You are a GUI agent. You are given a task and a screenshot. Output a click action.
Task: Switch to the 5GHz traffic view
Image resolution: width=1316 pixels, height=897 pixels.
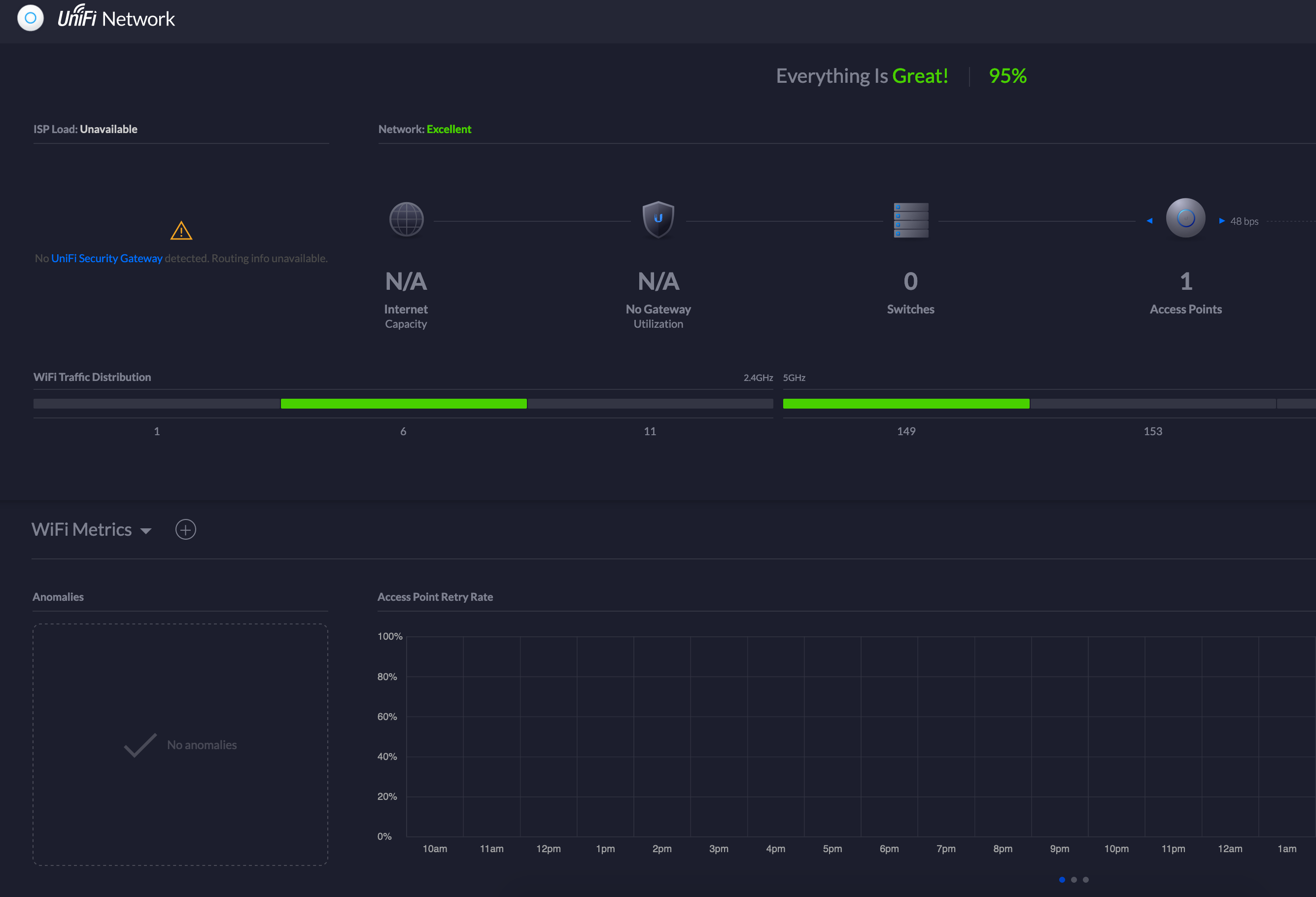794,377
